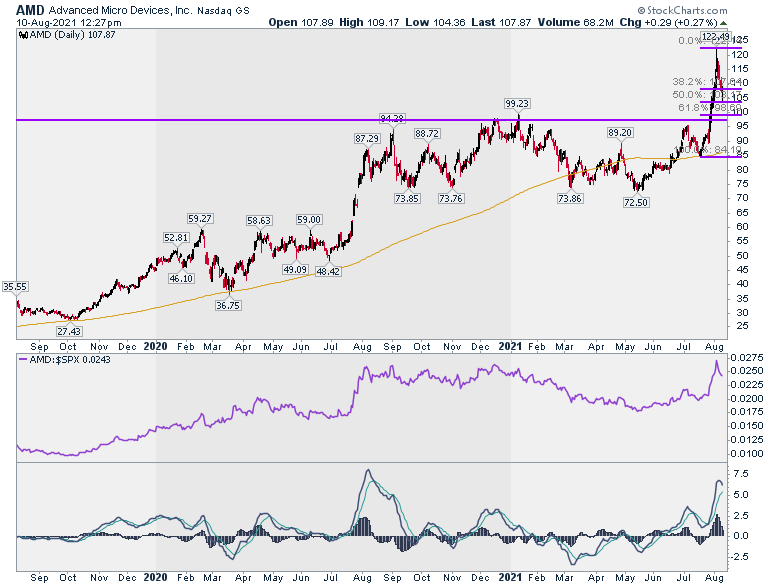Screen dimensions: 780x586
Task: Click the 94.28 high price label
Action: pyautogui.click(x=392, y=118)
